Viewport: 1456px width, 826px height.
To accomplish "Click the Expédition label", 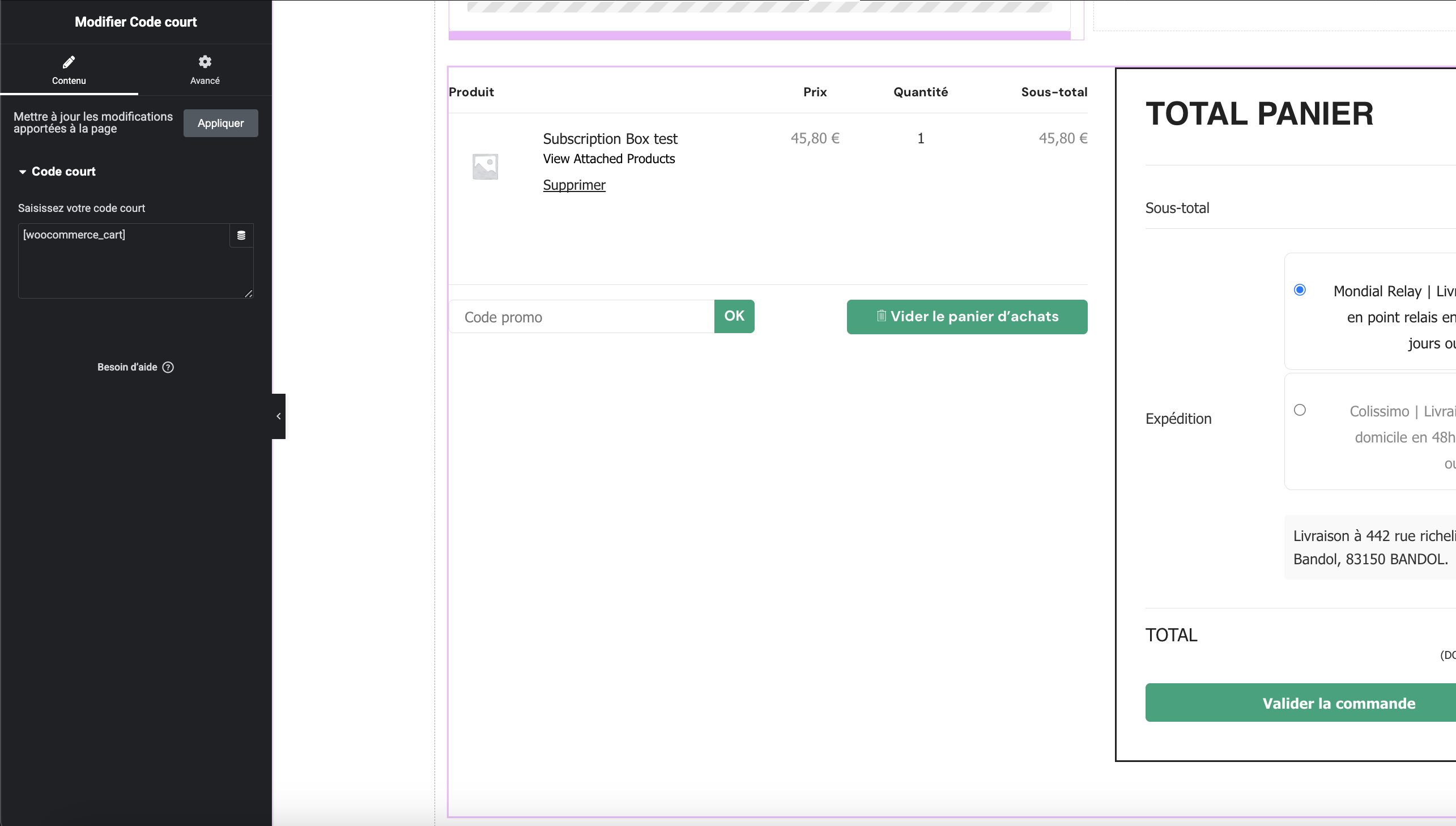I will pos(1178,419).
